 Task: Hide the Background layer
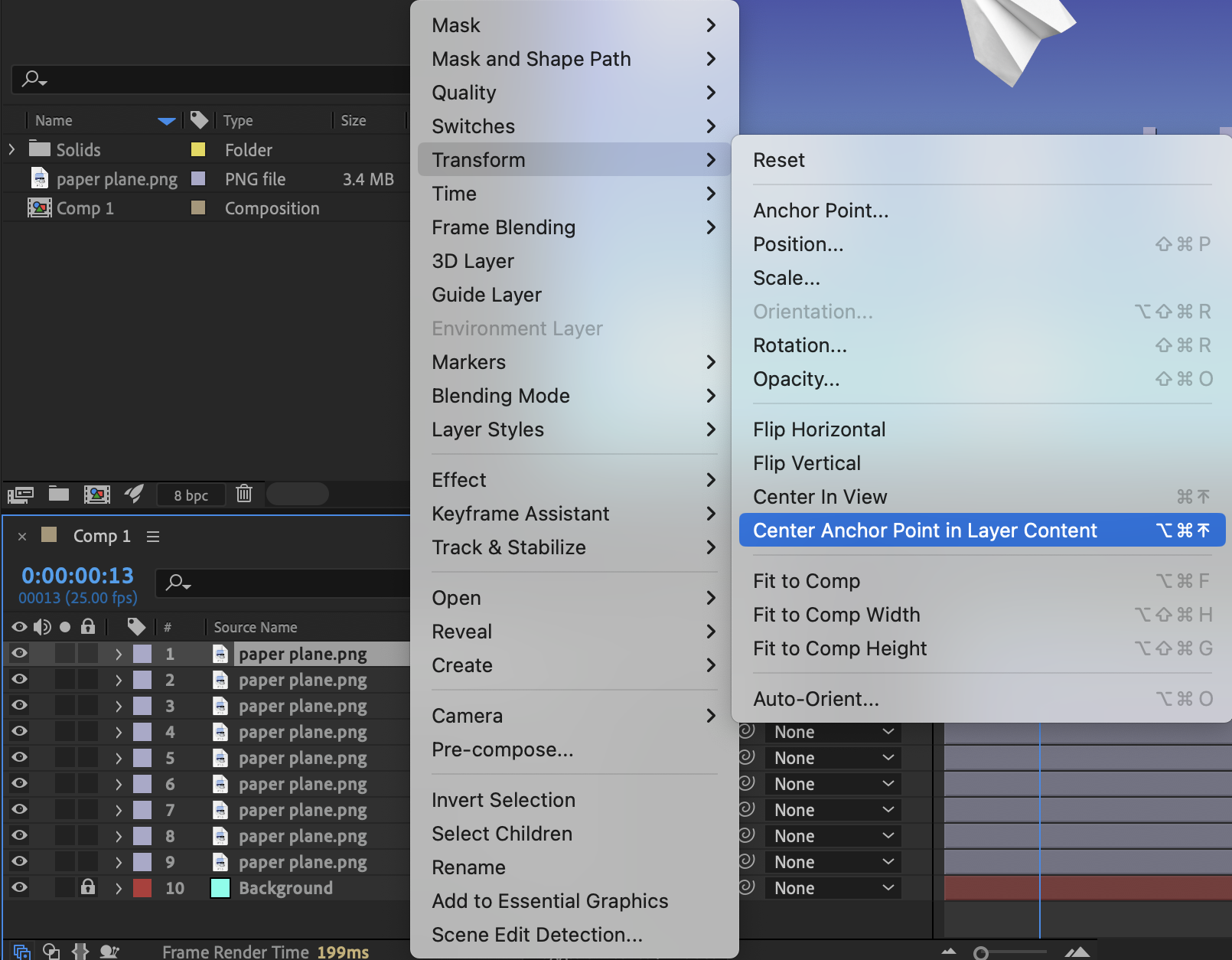pyautogui.click(x=19, y=887)
